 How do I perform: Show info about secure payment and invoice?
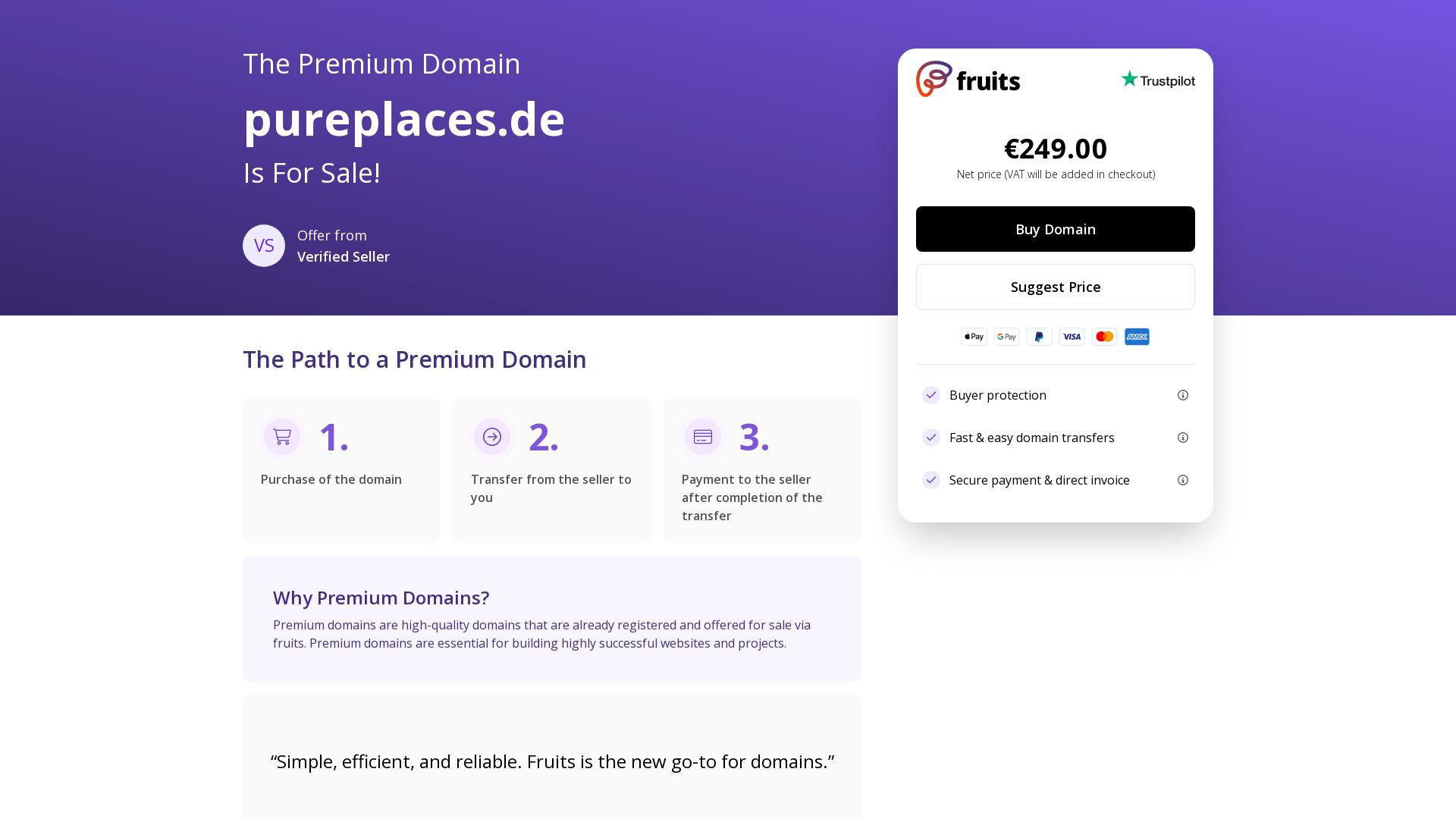click(x=1183, y=480)
